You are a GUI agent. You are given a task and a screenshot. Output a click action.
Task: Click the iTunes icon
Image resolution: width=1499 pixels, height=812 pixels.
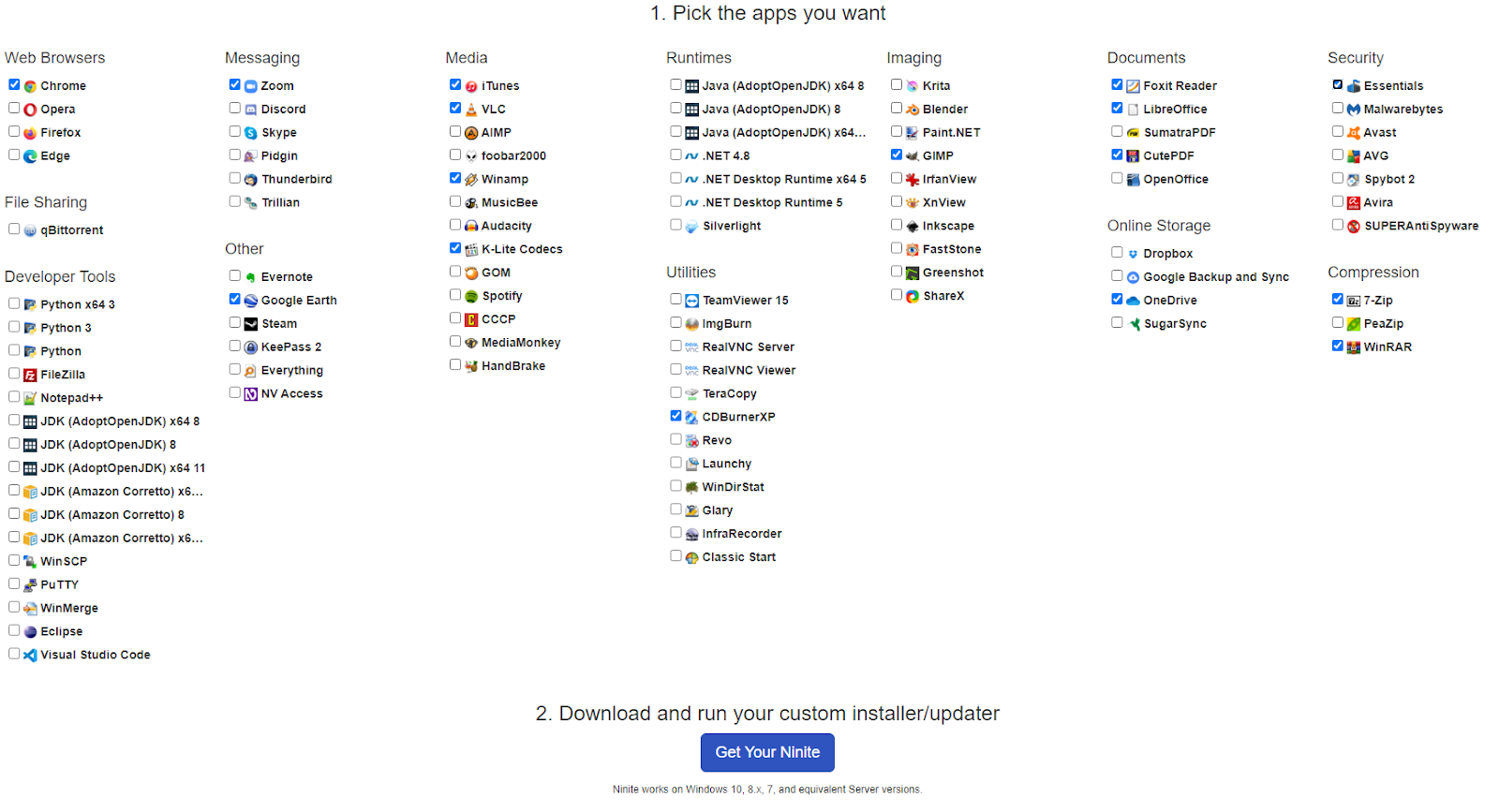point(471,86)
